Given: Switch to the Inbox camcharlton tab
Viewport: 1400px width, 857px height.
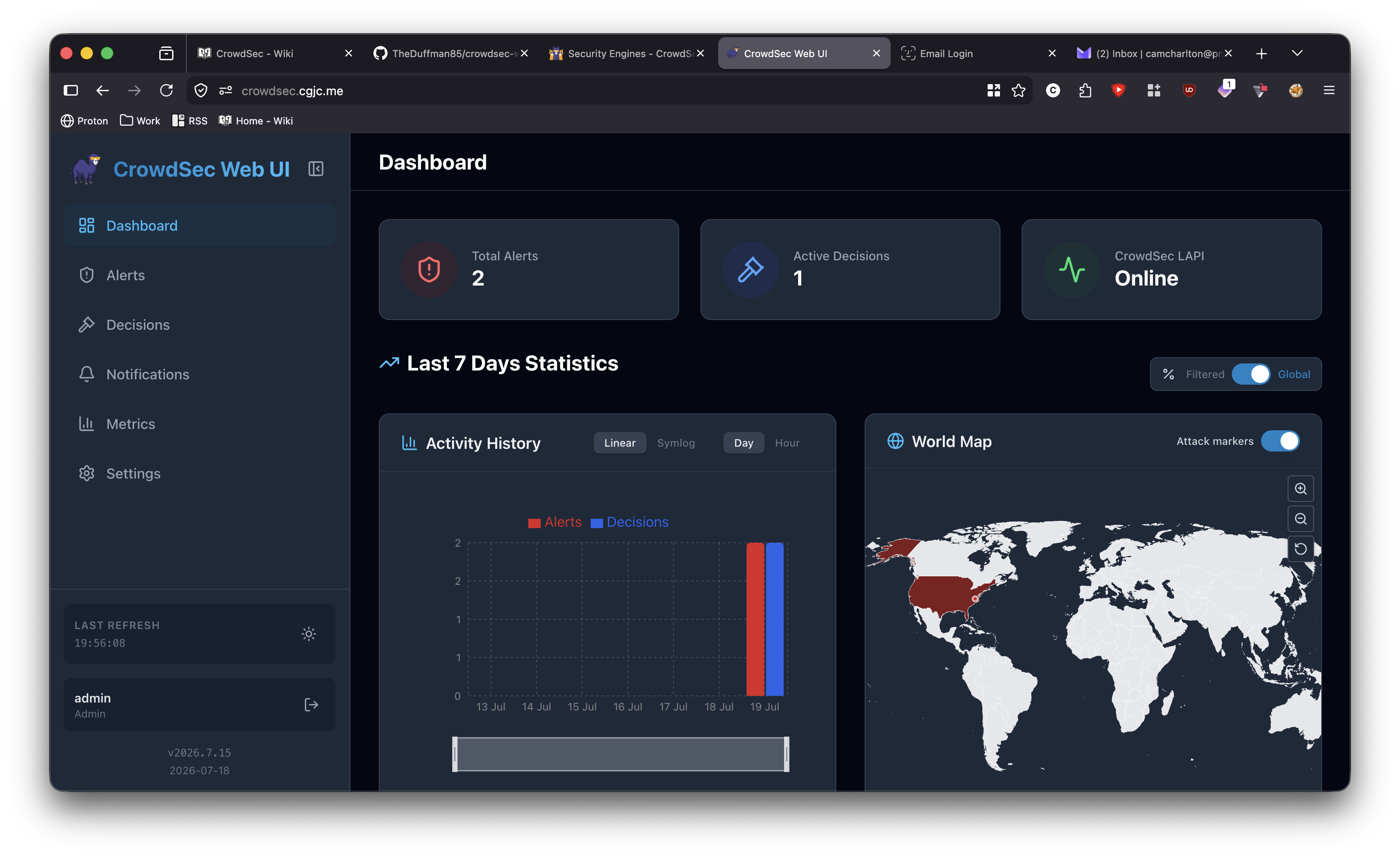Looking at the screenshot, I should (1154, 54).
